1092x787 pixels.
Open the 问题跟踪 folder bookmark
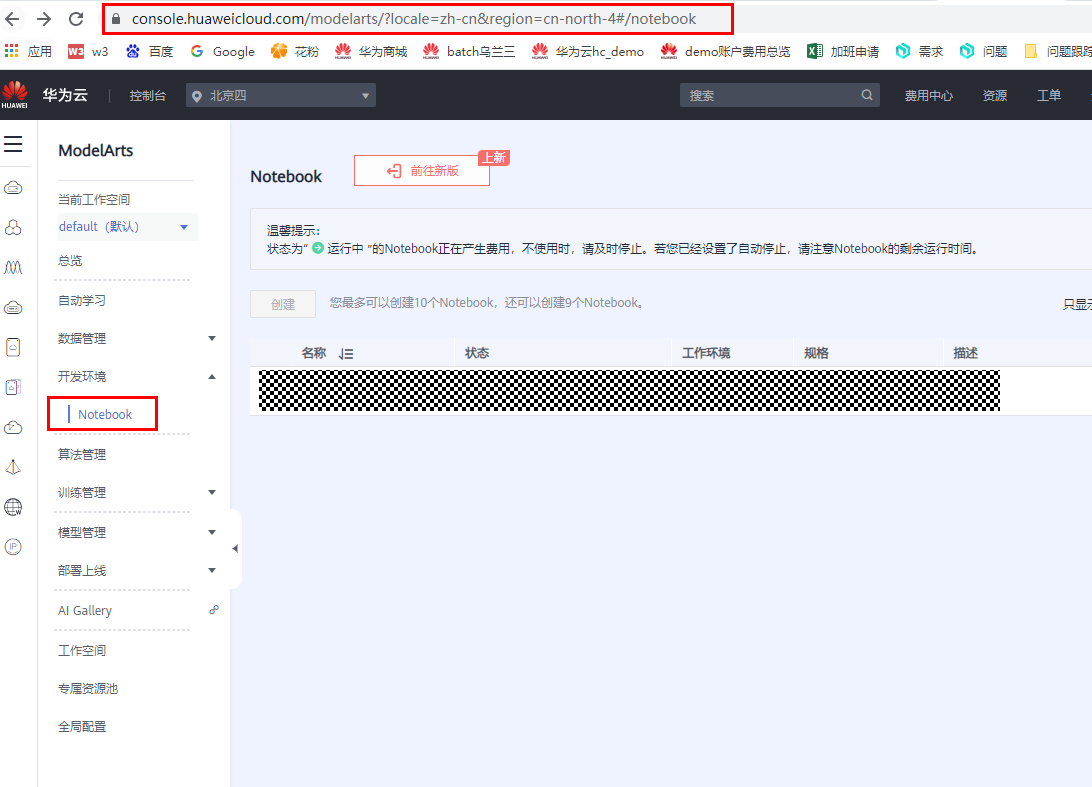(x=1057, y=52)
